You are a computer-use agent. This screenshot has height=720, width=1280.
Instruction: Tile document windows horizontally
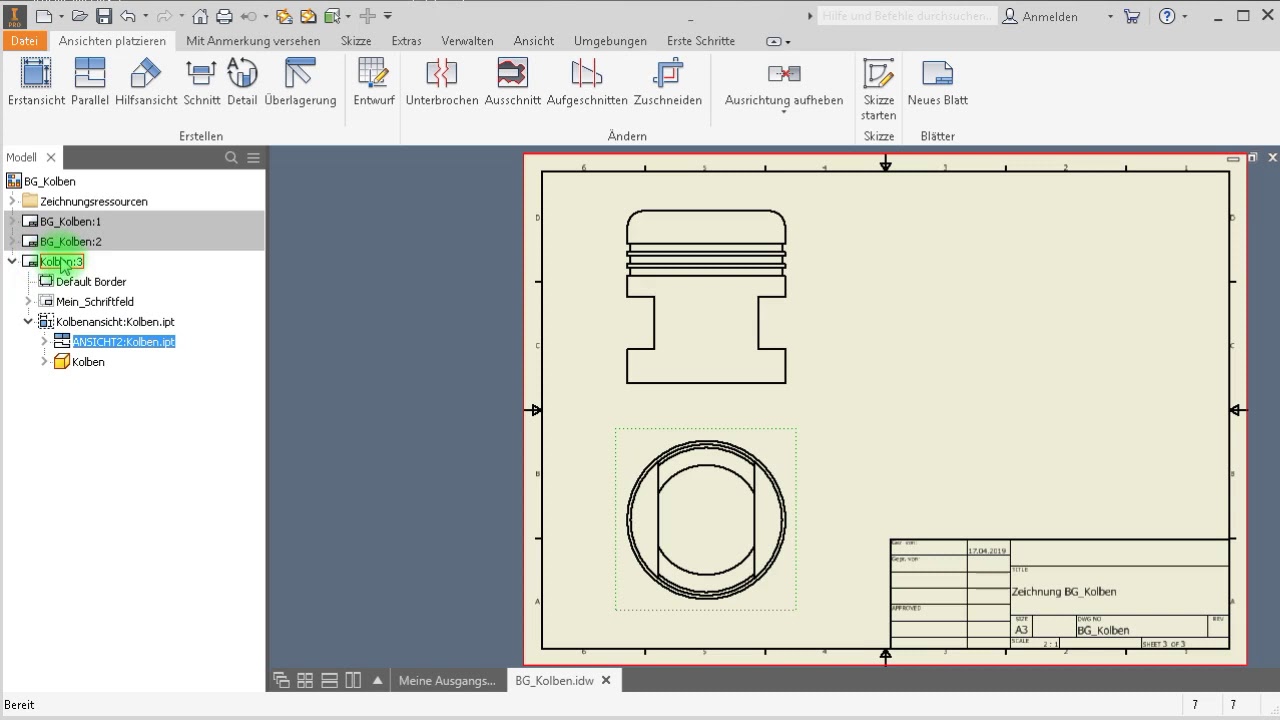click(x=329, y=680)
